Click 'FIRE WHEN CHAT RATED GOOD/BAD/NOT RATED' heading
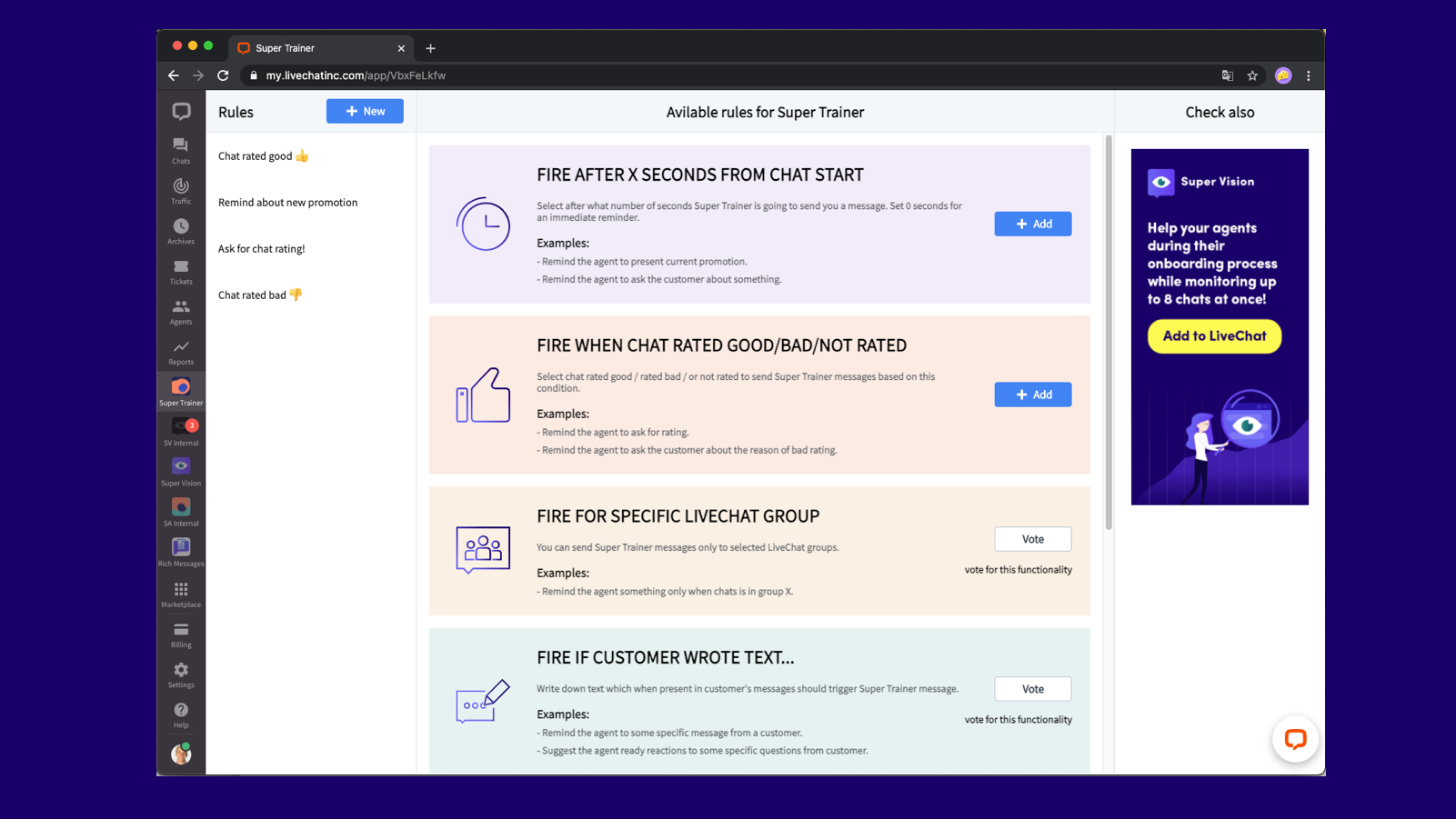 click(722, 345)
